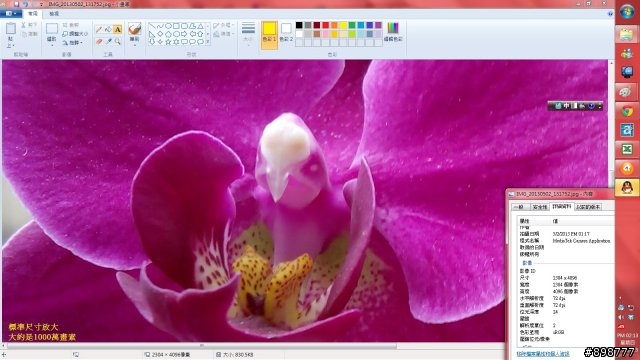The height and width of the screenshot is (360, 640).
Task: Select the Text tool (A)
Action: (118, 29)
